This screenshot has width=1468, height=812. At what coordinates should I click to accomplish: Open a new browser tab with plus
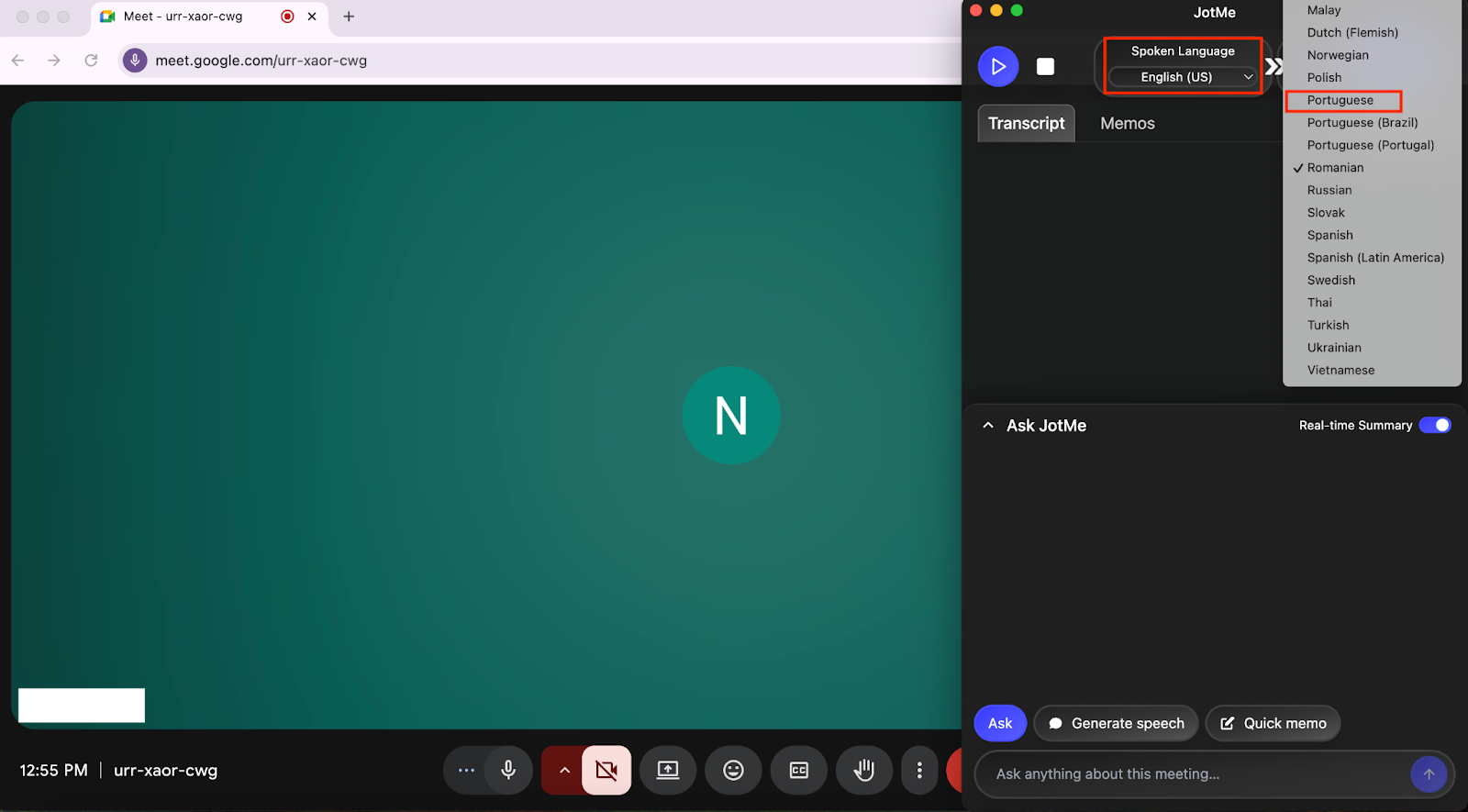[x=349, y=17]
